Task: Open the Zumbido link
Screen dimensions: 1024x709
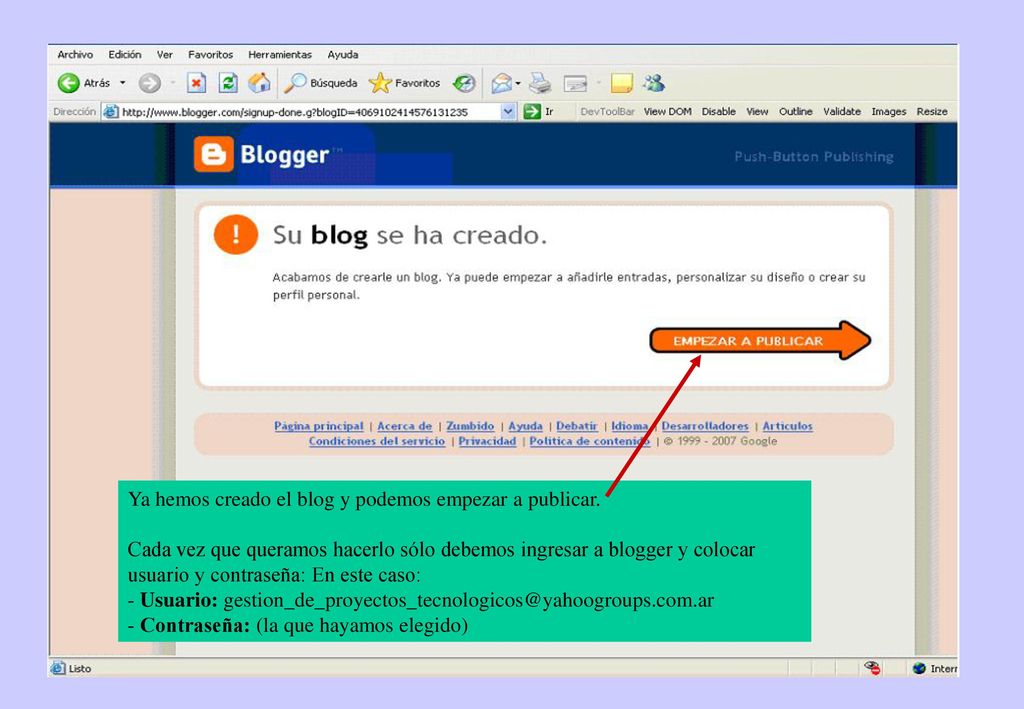Action: click(x=470, y=426)
